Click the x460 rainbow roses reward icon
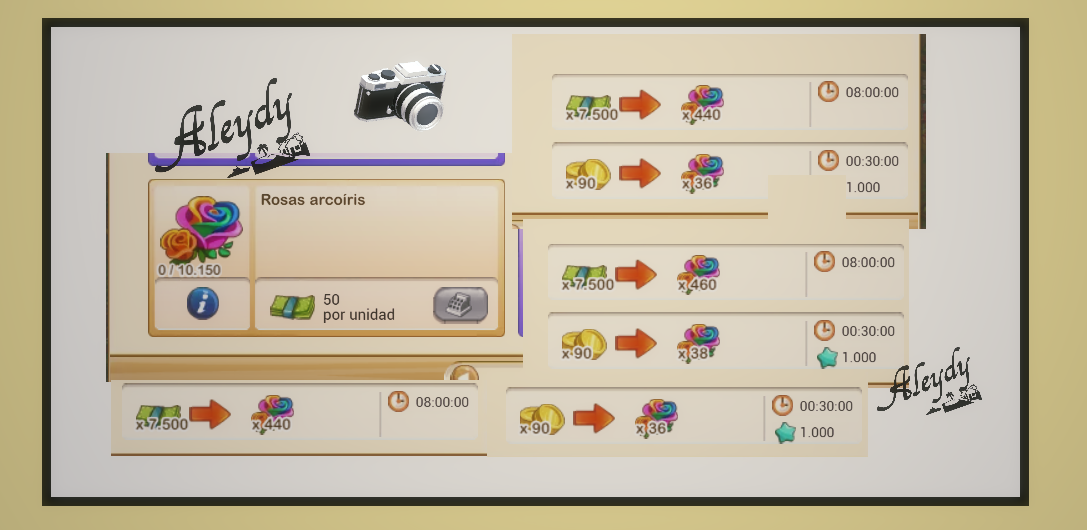 (x=698, y=274)
